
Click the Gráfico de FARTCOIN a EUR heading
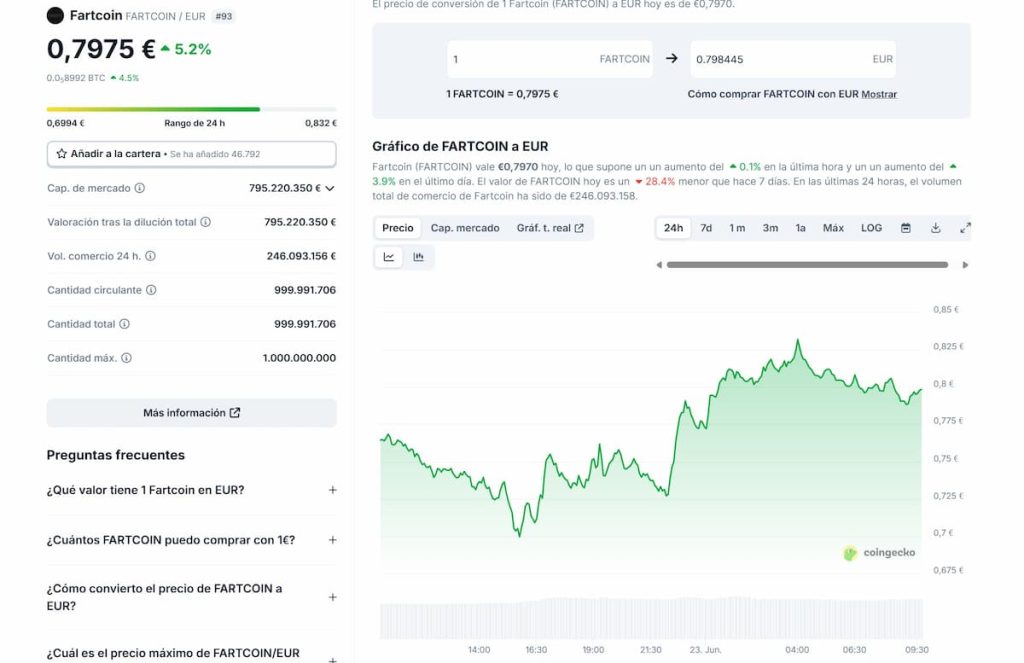tap(460, 146)
